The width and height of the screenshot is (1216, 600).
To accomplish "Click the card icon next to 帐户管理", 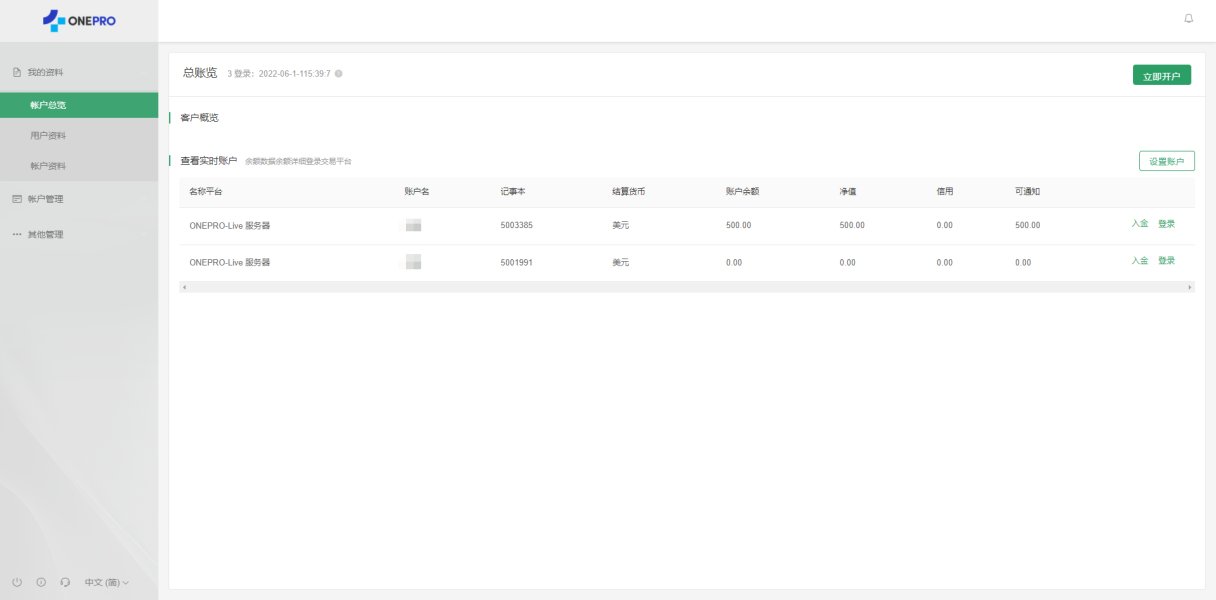I will [x=16, y=199].
